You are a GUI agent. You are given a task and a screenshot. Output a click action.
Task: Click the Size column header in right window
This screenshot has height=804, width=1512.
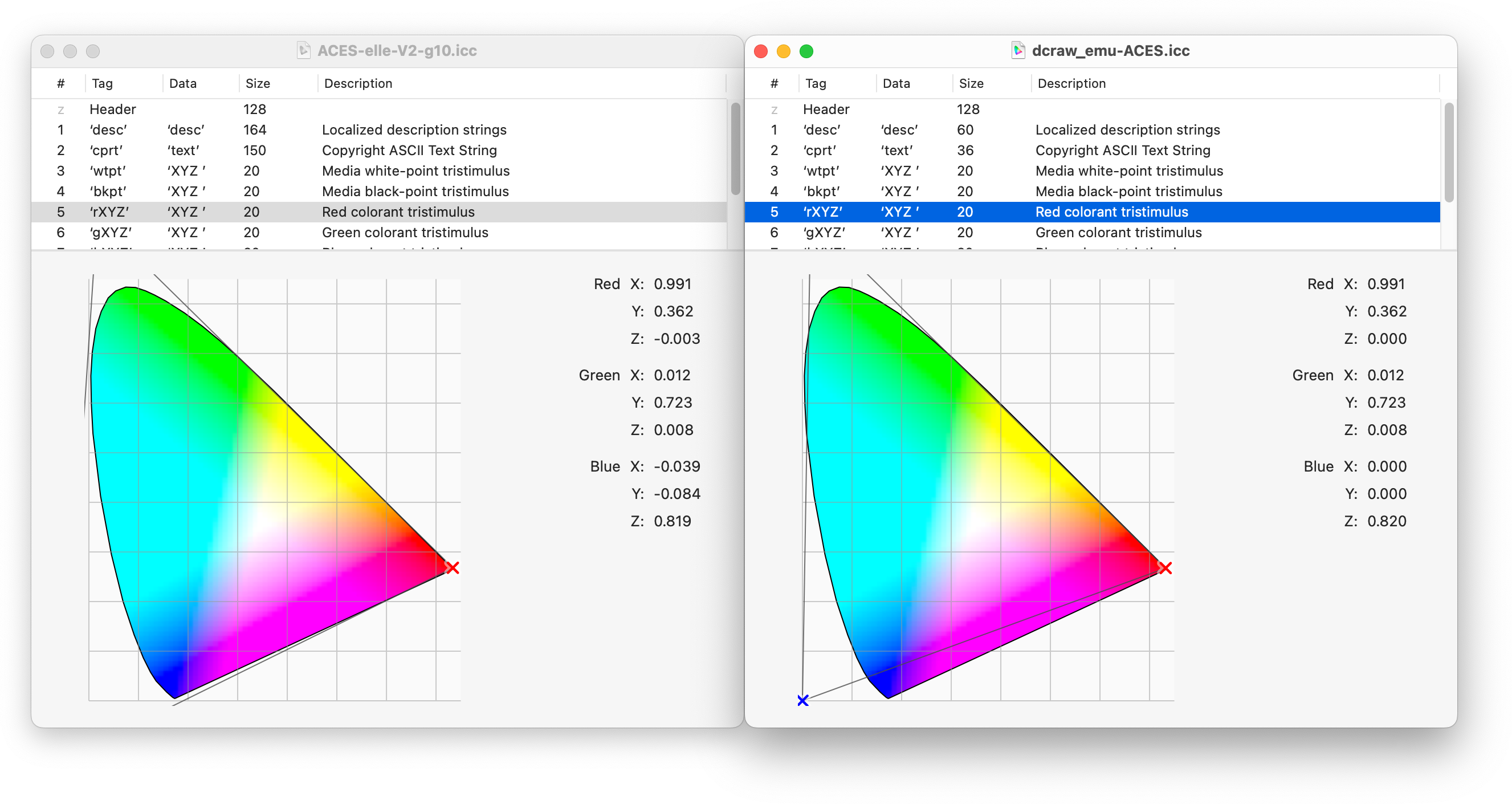(971, 83)
